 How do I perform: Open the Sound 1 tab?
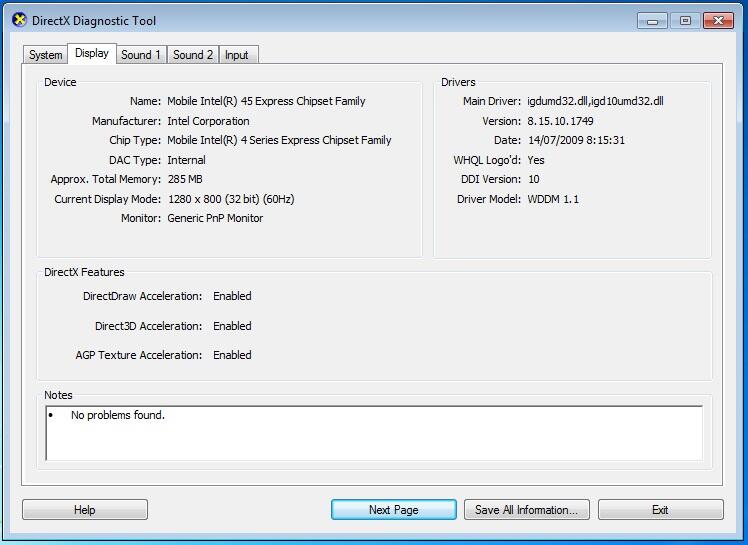pos(141,55)
